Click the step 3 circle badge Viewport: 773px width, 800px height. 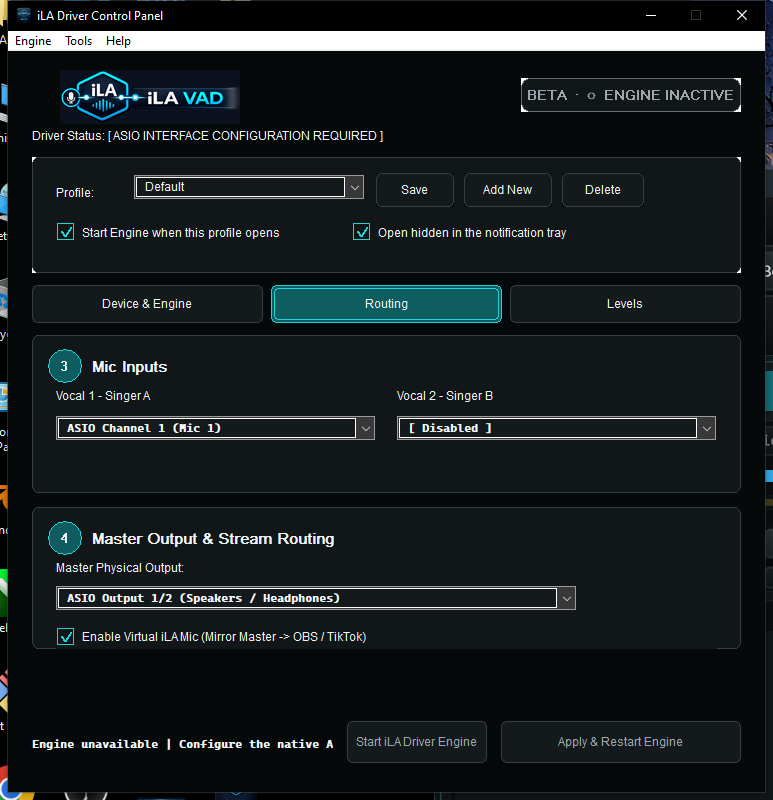[65, 366]
